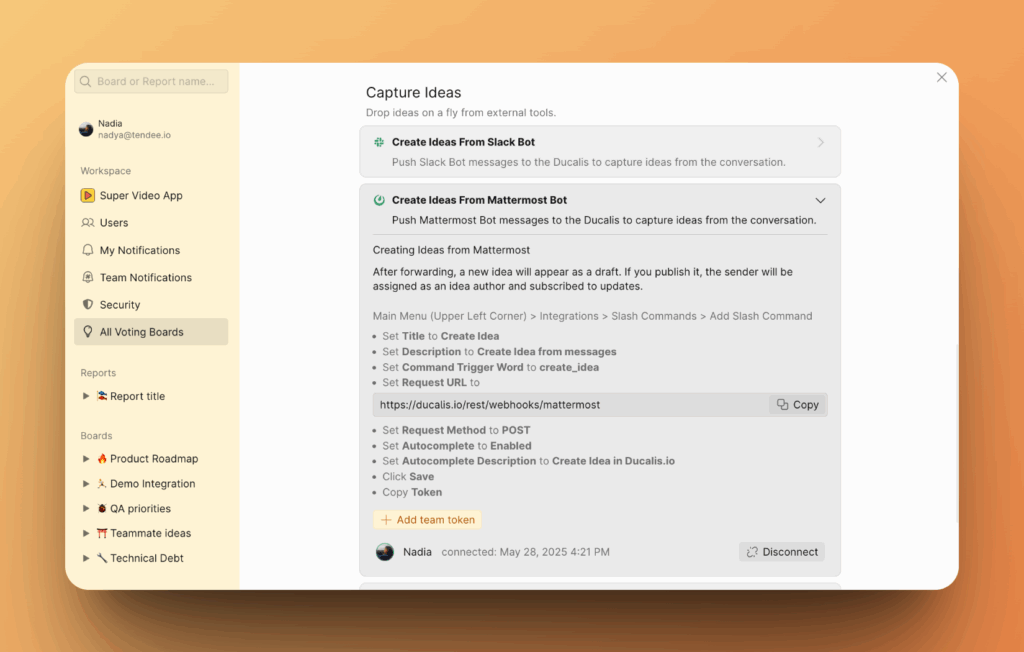This screenshot has height=652, width=1024.
Task: Click Nadia's avatar in connected row
Action: pos(385,552)
